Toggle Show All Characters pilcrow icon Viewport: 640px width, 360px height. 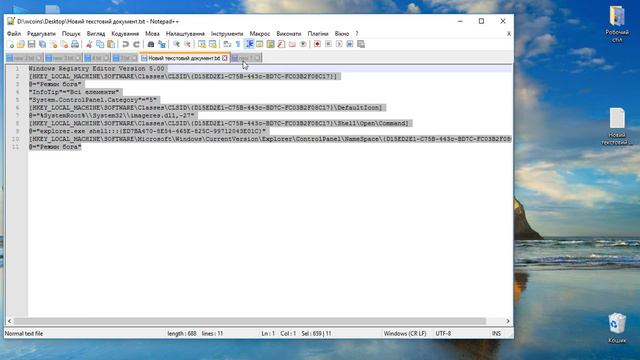(x=238, y=44)
